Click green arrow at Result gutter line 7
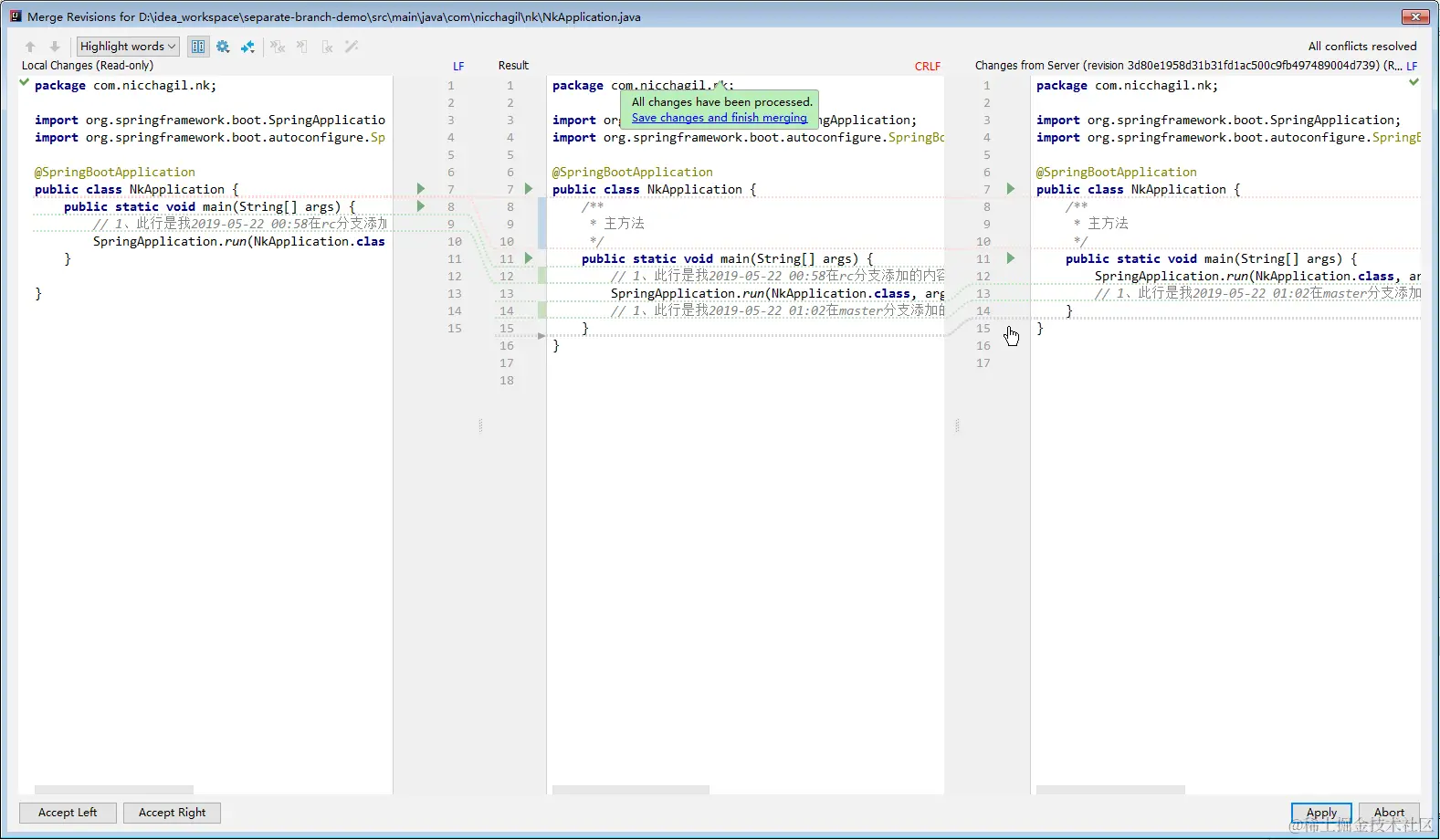Screen dimensions: 1440x840 pyautogui.click(x=529, y=189)
